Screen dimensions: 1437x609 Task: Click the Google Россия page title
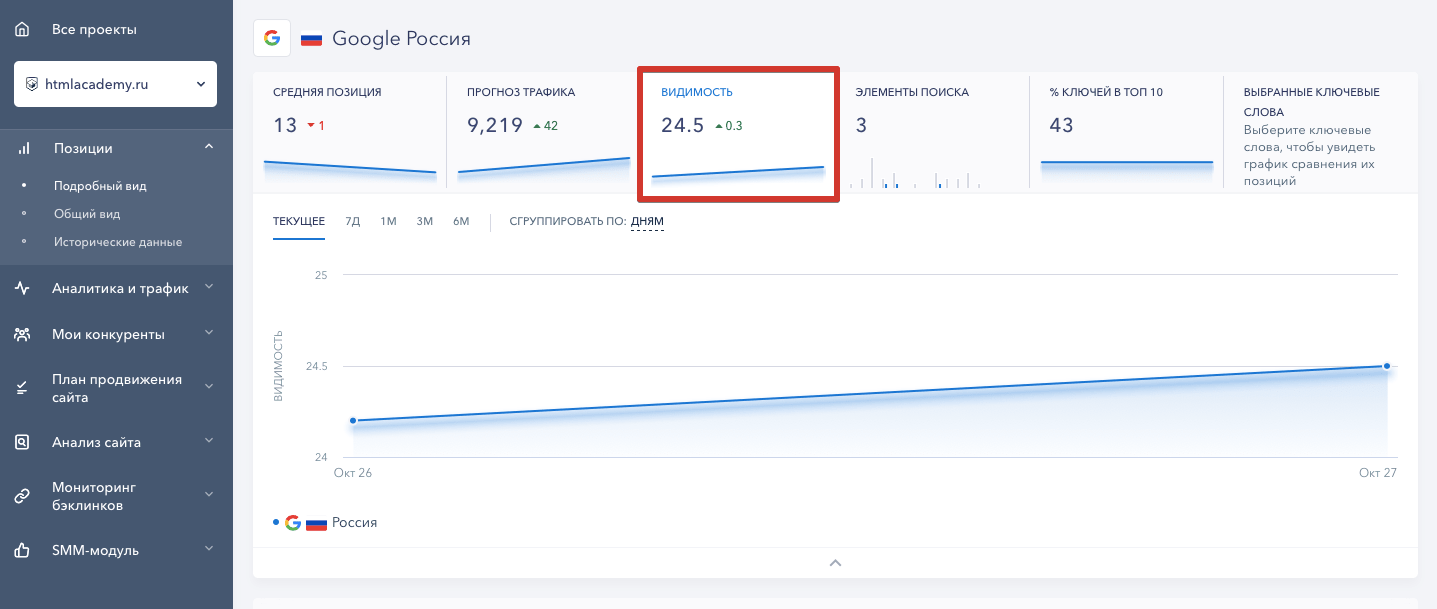(x=401, y=39)
